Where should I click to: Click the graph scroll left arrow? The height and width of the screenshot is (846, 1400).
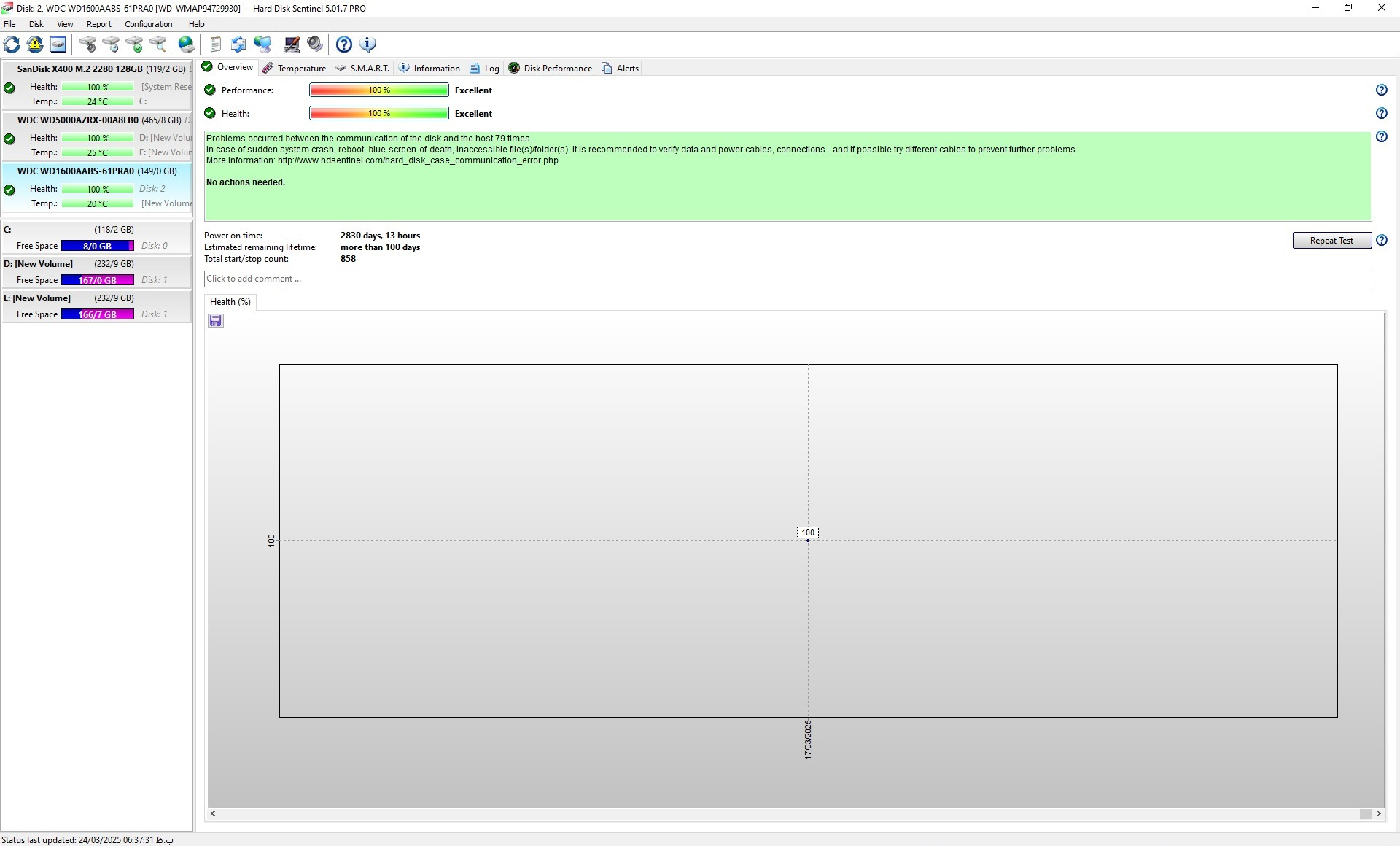point(213,814)
